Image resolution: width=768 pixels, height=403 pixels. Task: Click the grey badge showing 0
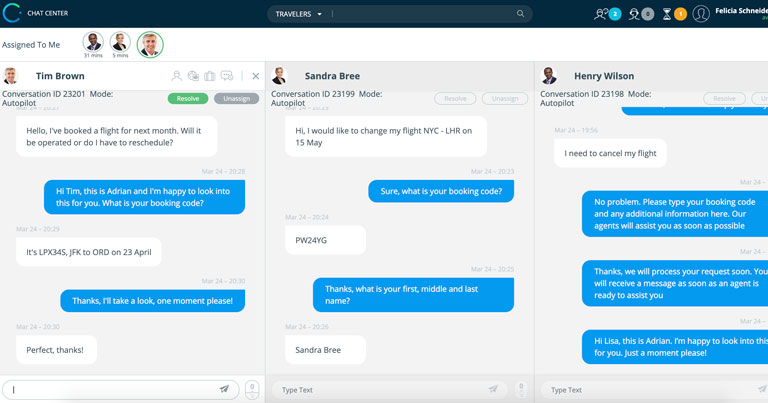click(648, 14)
